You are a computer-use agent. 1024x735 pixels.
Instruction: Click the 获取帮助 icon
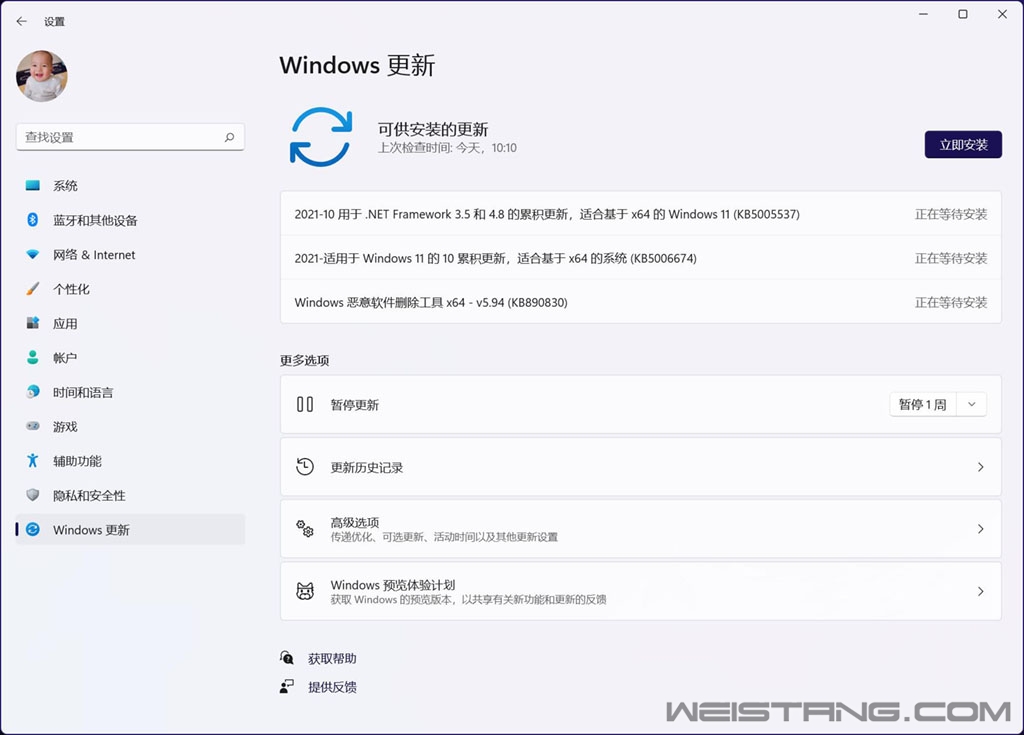click(287, 657)
